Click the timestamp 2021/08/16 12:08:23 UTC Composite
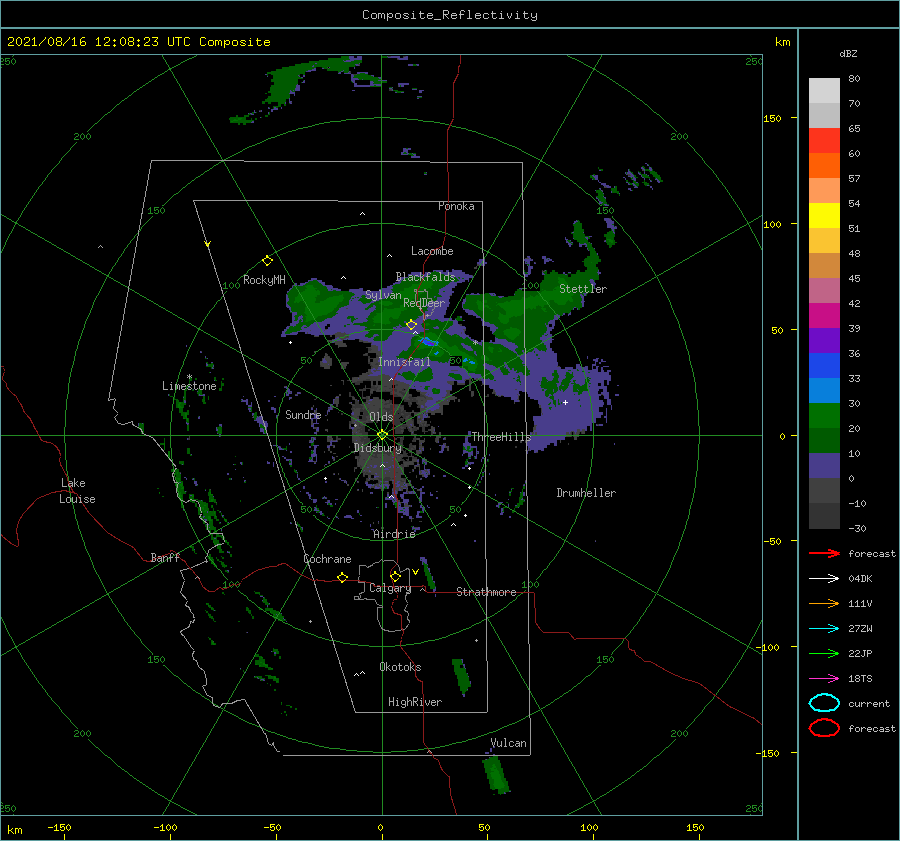Screen dimensions: 900x841 [138, 42]
